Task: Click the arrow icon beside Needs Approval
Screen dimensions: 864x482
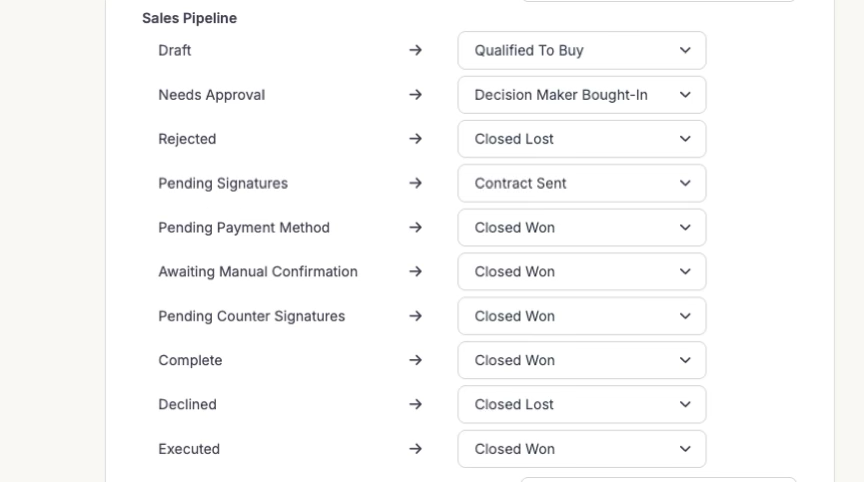Action: point(415,95)
